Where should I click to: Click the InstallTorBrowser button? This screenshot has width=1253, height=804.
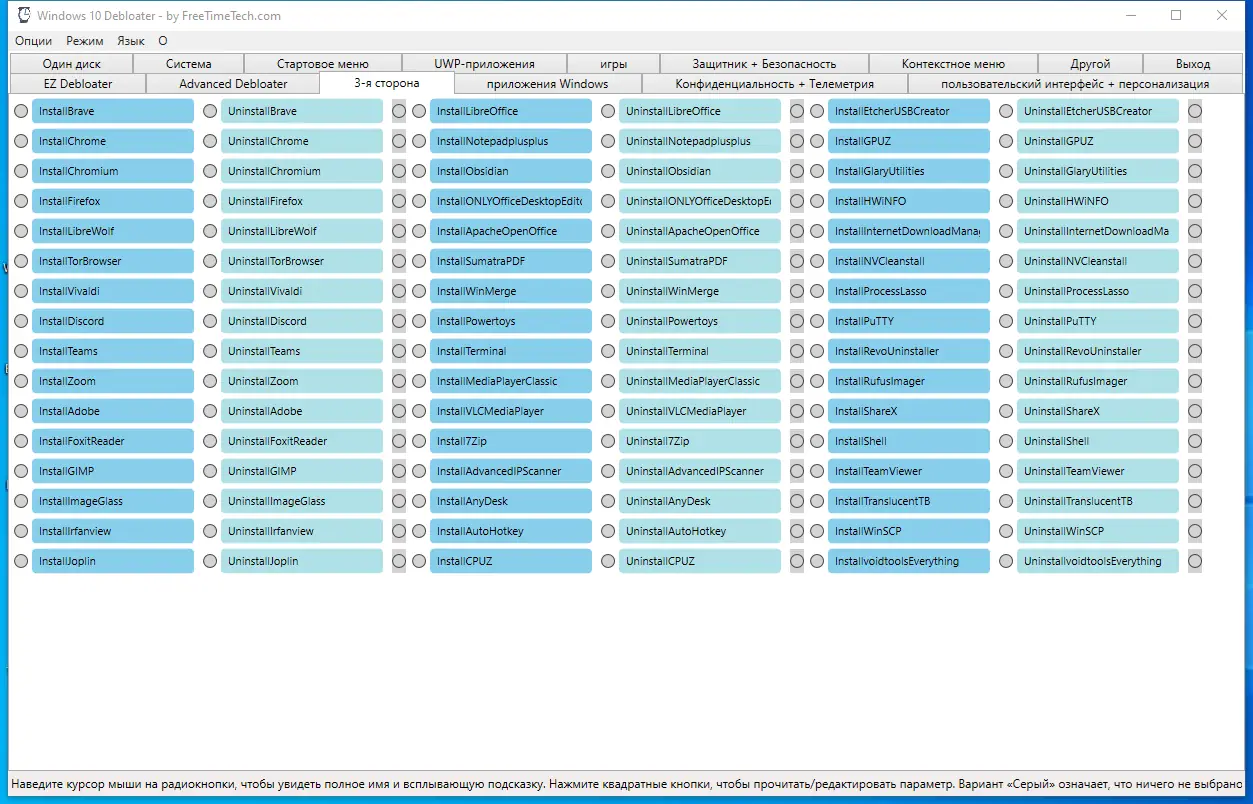[x=113, y=261]
